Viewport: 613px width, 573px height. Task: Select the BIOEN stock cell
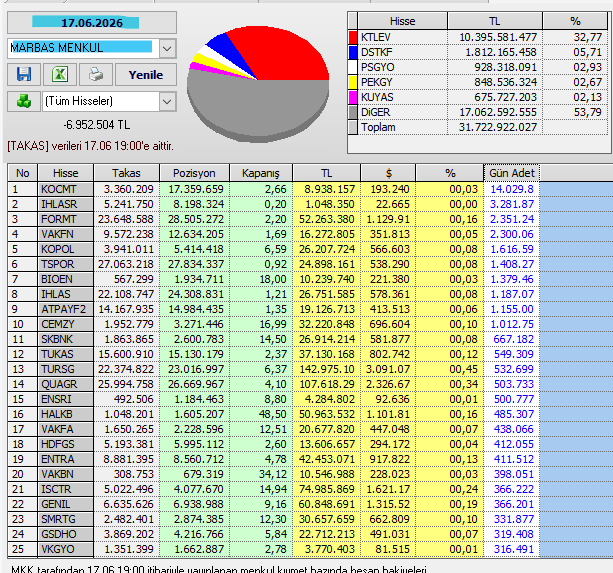pos(66,279)
